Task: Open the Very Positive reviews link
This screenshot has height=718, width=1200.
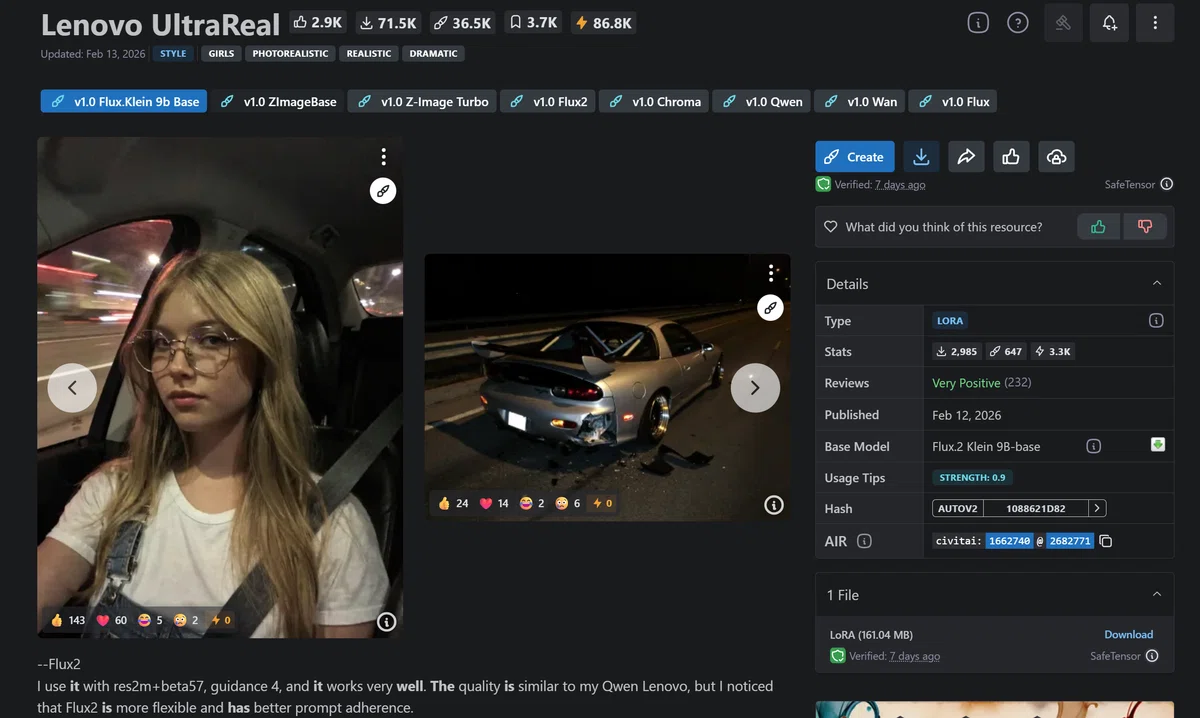Action: tap(966, 383)
